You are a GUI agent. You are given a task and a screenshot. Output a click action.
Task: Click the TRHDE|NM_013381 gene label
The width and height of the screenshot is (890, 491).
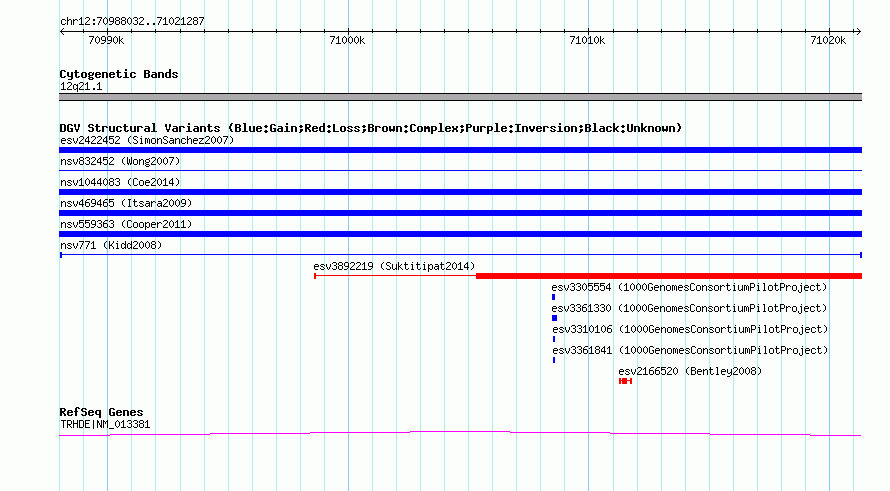(105, 424)
